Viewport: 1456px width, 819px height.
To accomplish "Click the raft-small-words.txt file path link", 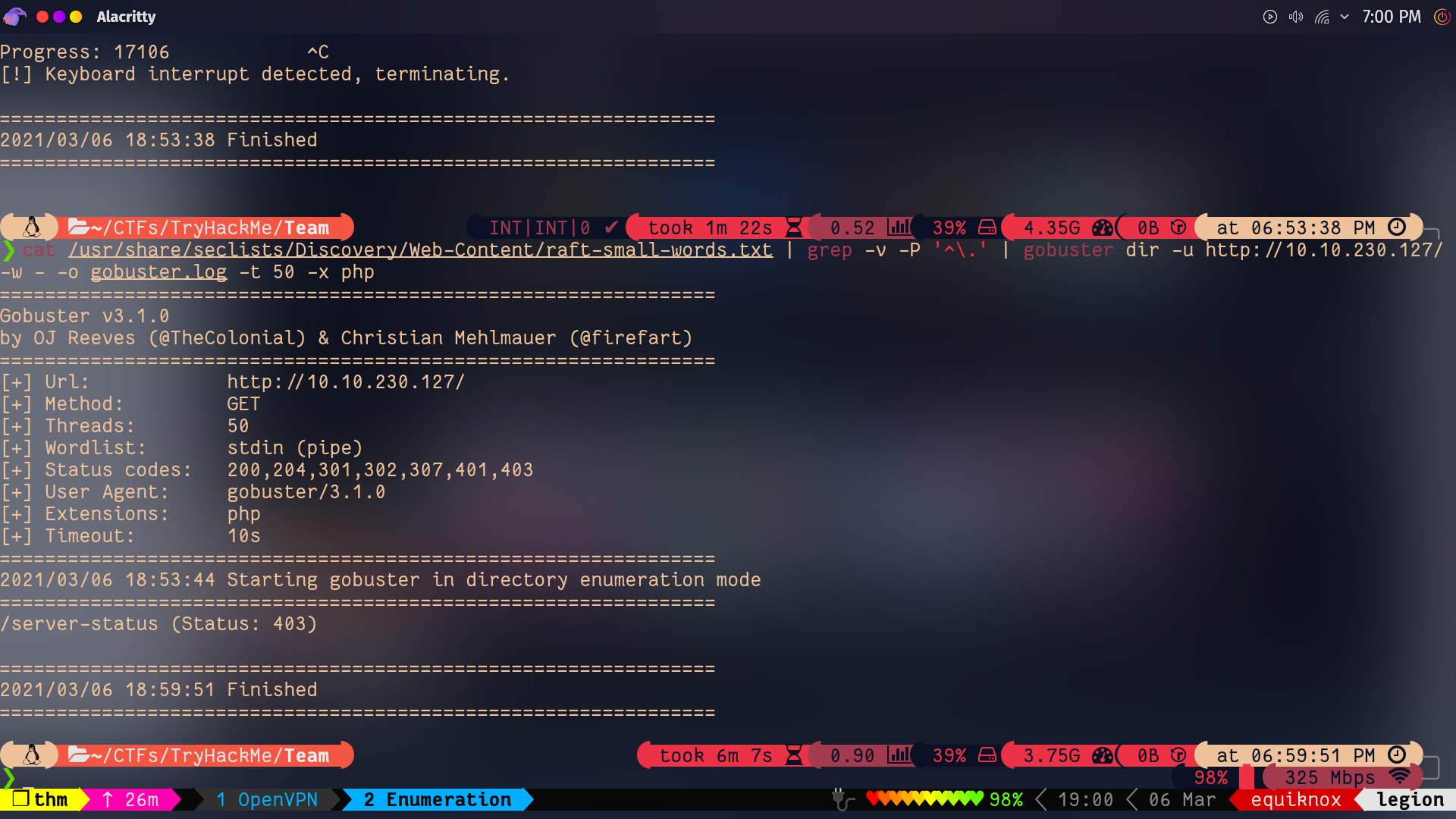I will [420, 249].
